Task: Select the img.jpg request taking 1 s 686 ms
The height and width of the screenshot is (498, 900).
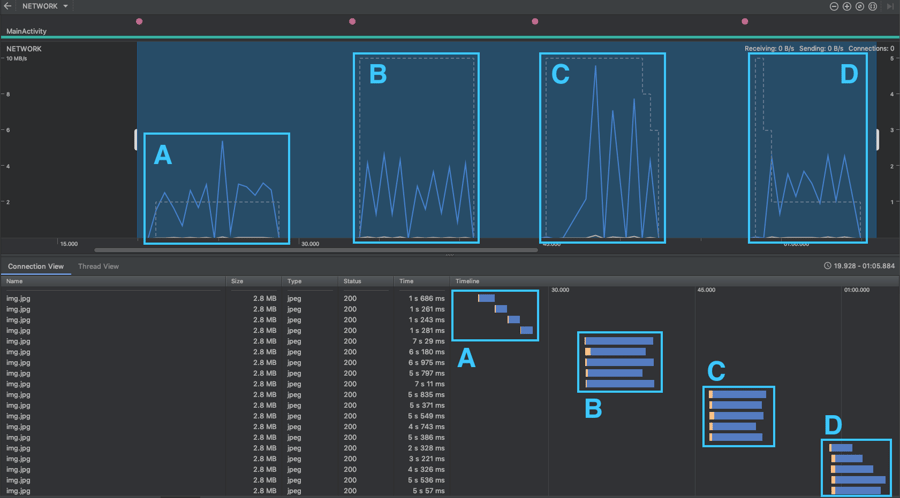Action: pyautogui.click(x=200, y=298)
